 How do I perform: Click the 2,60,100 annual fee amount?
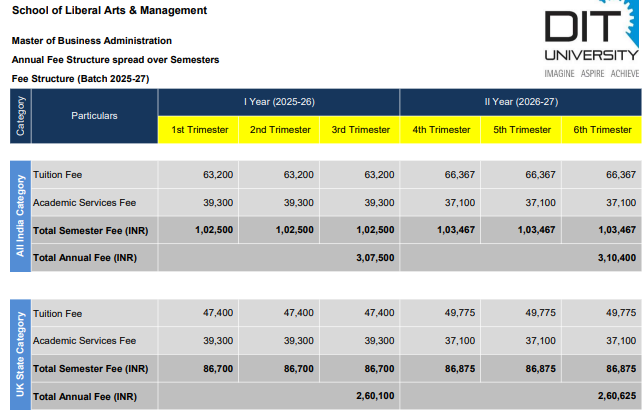pos(375,396)
